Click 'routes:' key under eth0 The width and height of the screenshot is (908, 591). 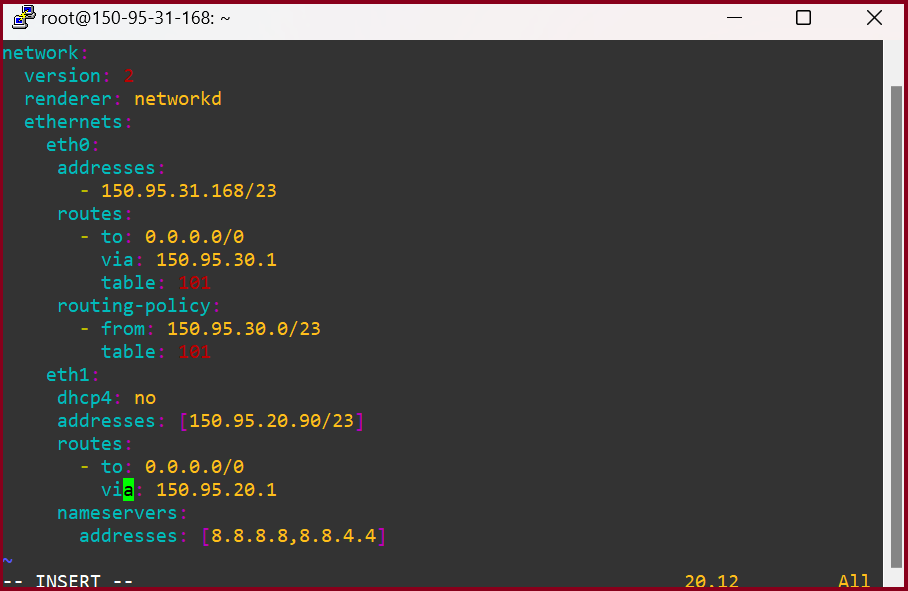[95, 214]
